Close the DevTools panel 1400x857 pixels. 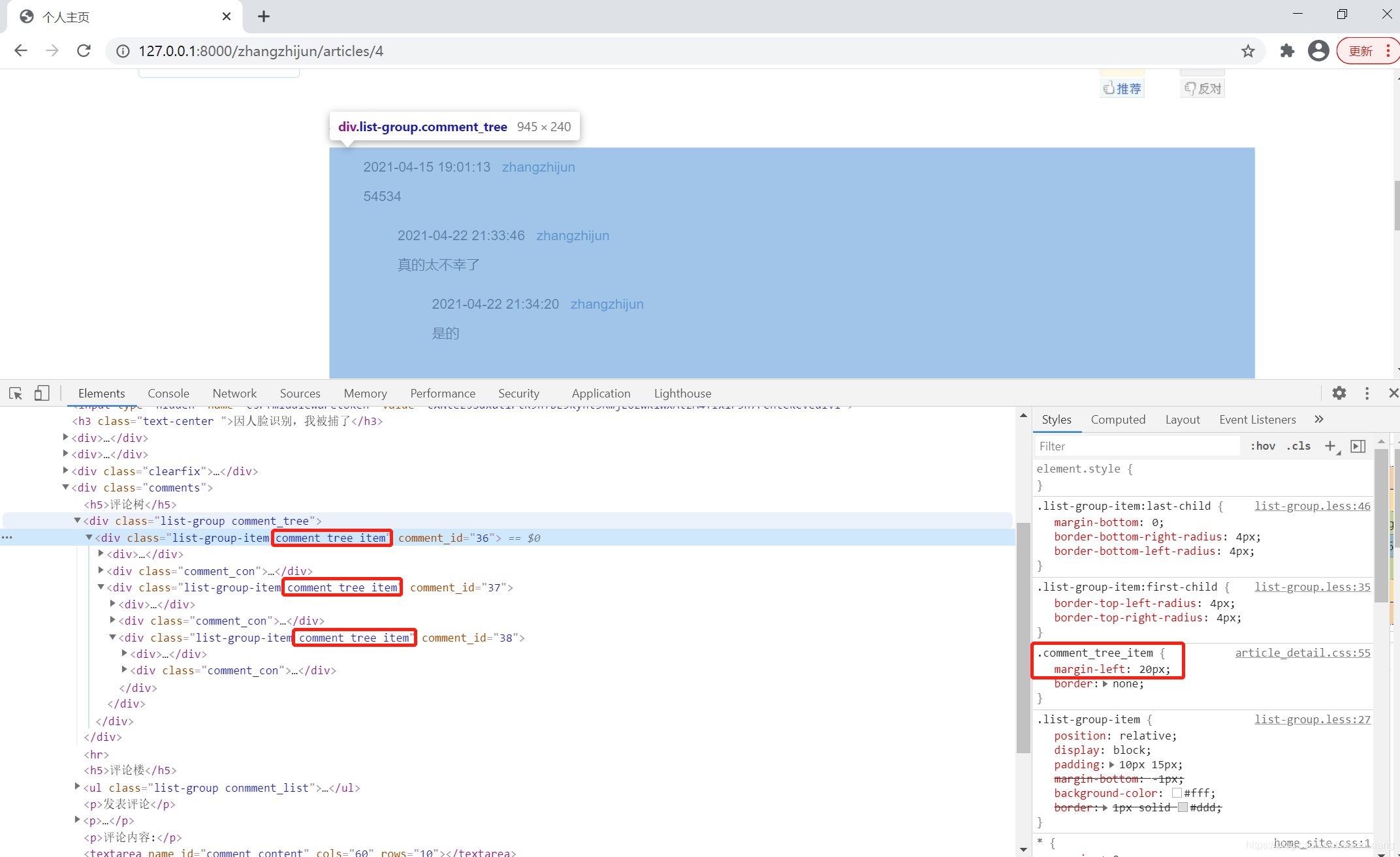pos(1393,393)
